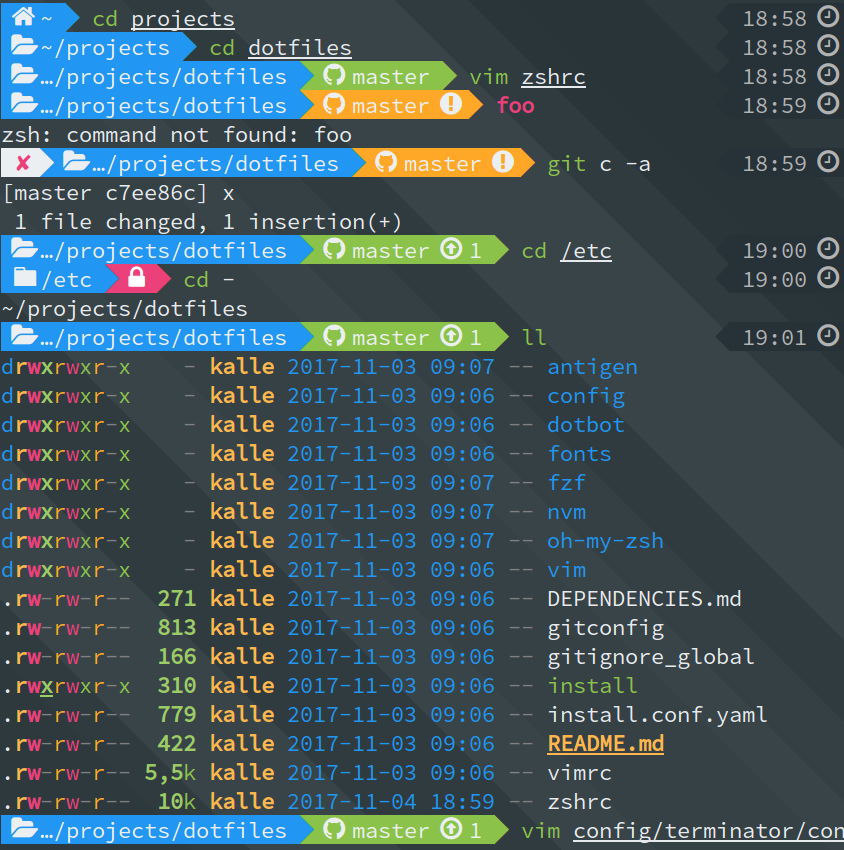
Task: Select the fzf directory in the listing
Action: pyautogui.click(x=566, y=482)
